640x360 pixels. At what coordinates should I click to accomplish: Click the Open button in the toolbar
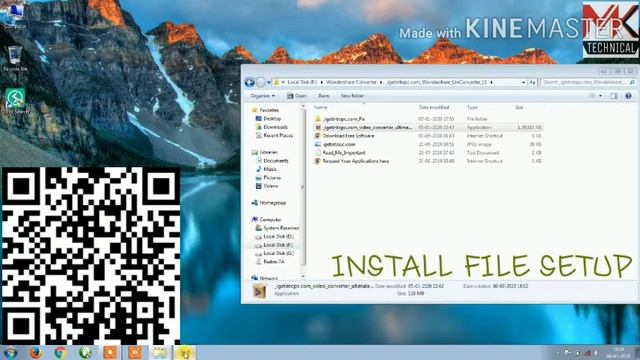click(x=297, y=96)
